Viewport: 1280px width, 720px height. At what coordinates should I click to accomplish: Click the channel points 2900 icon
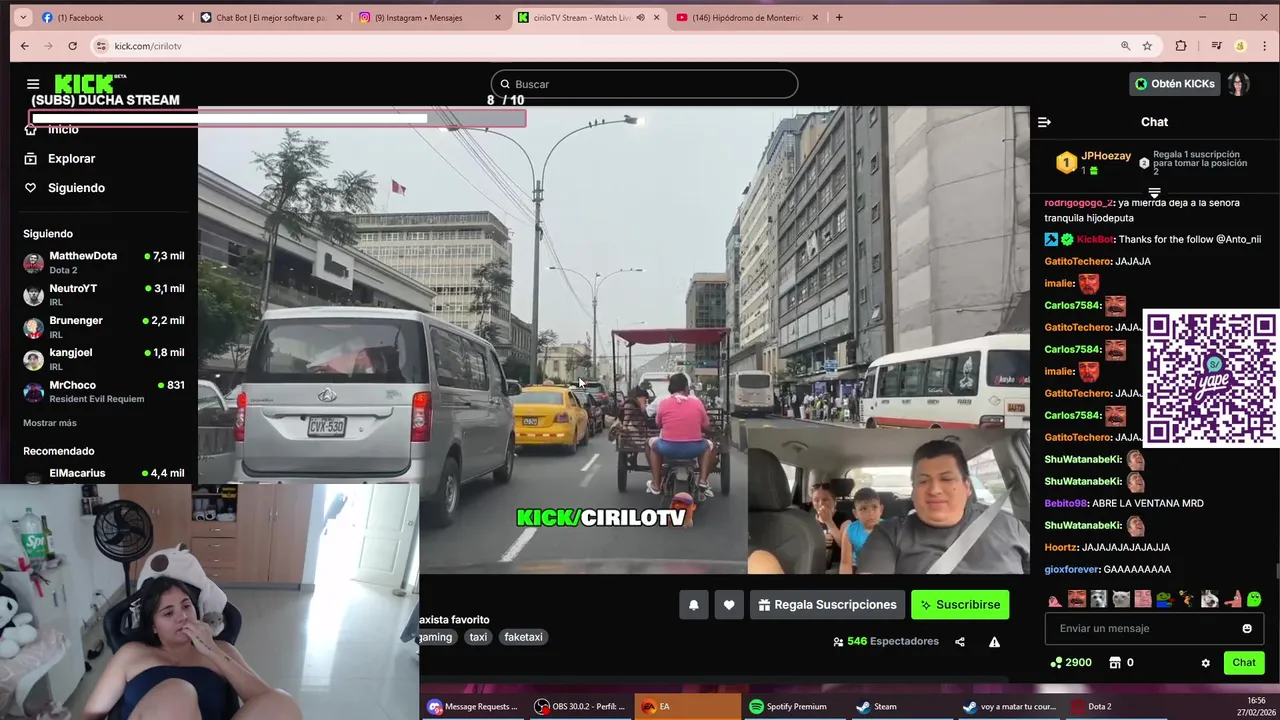(x=1055, y=663)
